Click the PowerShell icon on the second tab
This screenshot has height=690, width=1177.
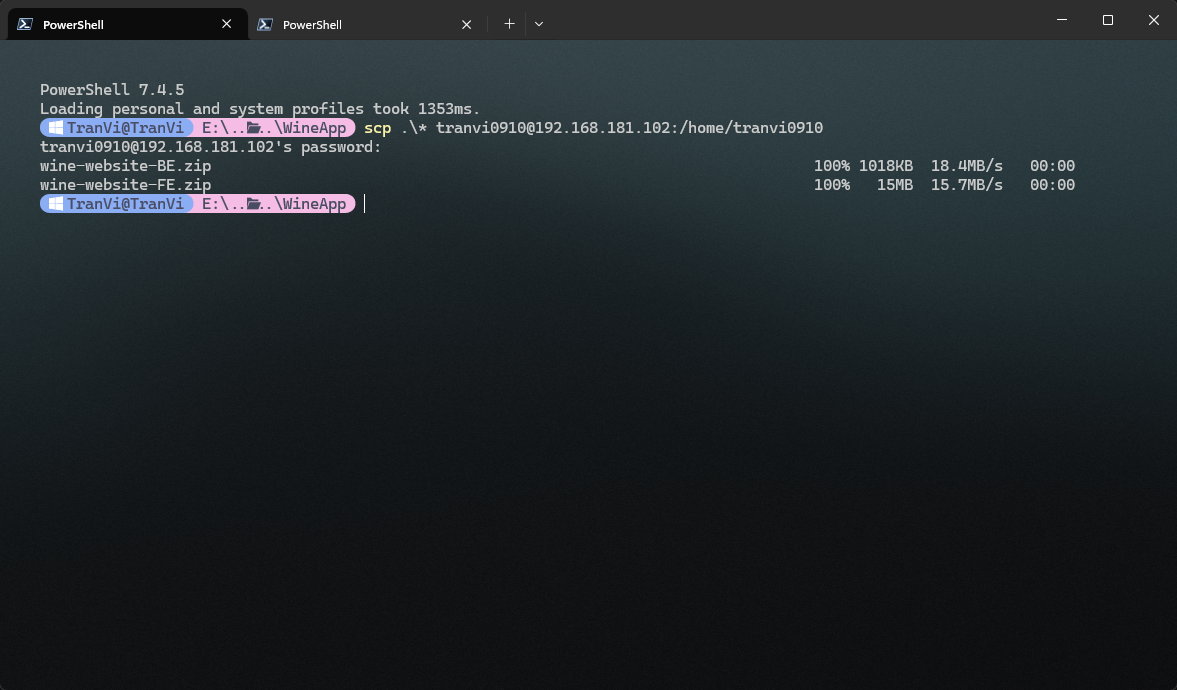pos(265,24)
